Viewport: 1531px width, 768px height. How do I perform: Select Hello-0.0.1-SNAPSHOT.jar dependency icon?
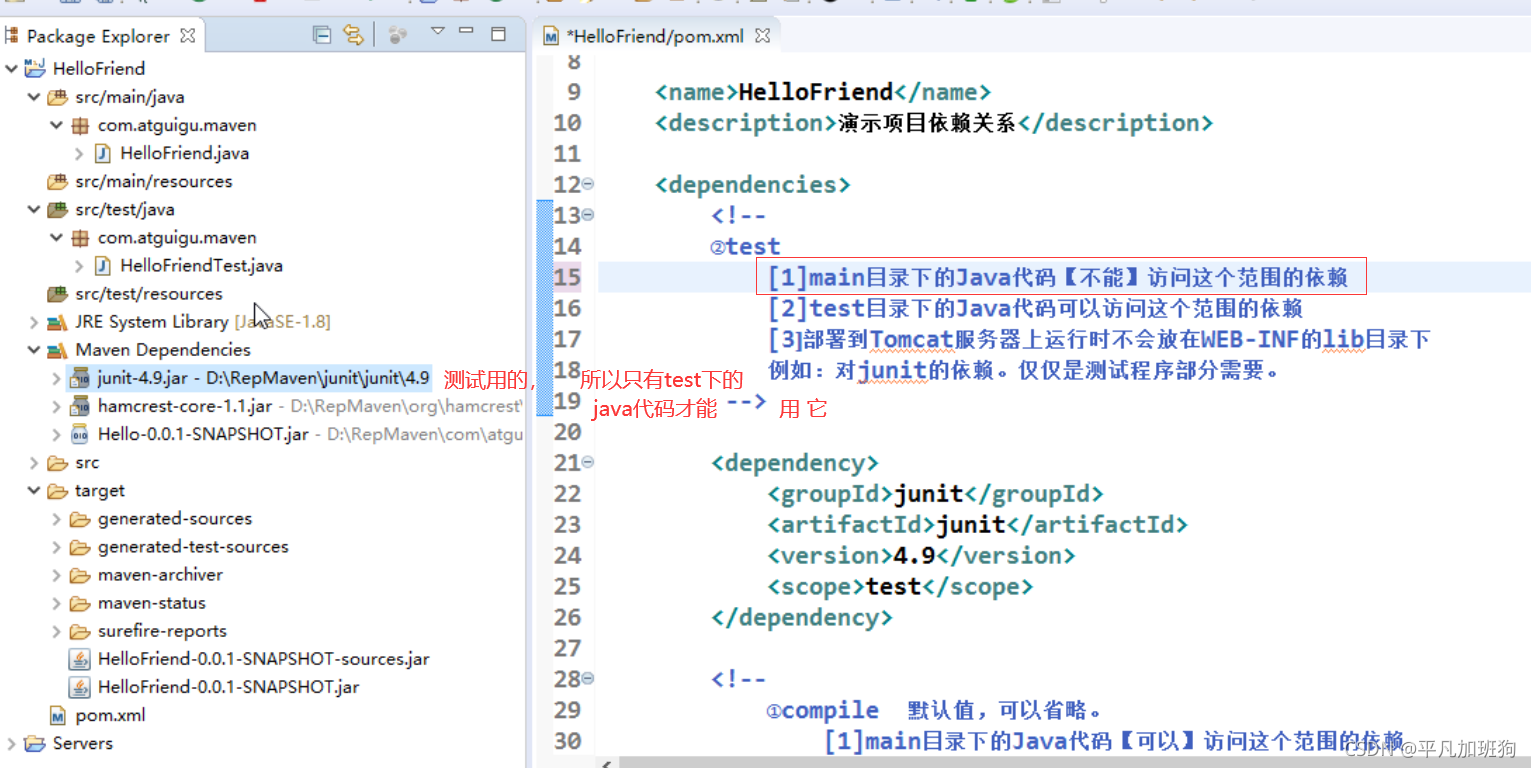(81, 434)
